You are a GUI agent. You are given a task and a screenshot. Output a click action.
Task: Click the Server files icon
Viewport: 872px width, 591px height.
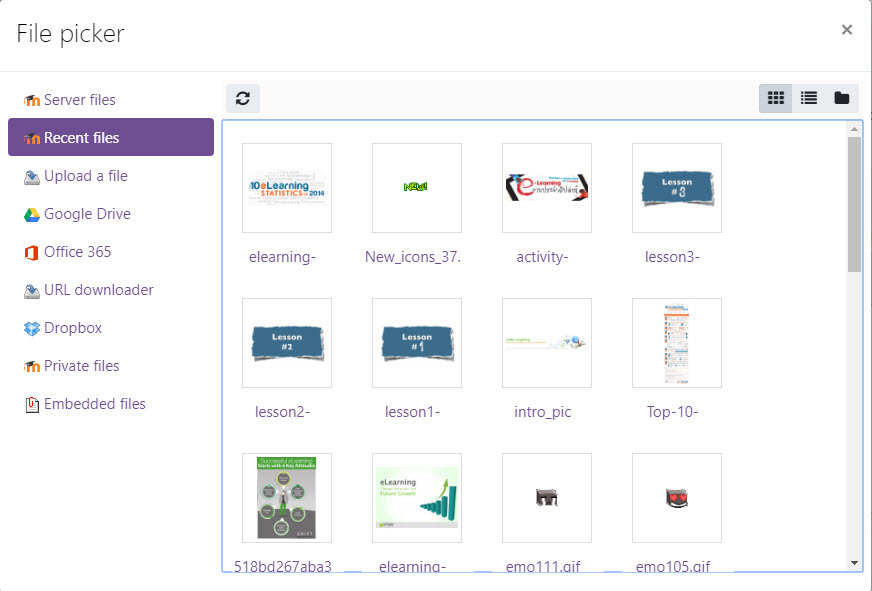pos(32,101)
